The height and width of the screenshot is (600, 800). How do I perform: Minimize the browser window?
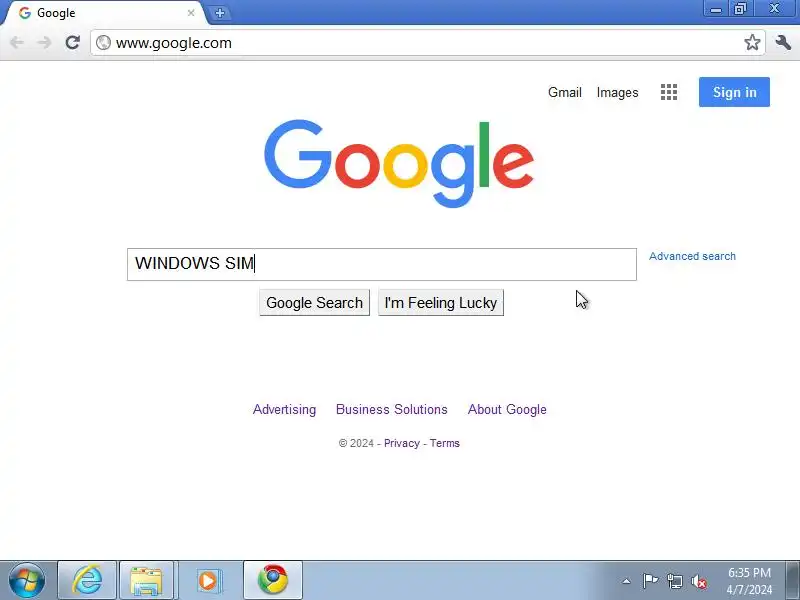[x=716, y=9]
